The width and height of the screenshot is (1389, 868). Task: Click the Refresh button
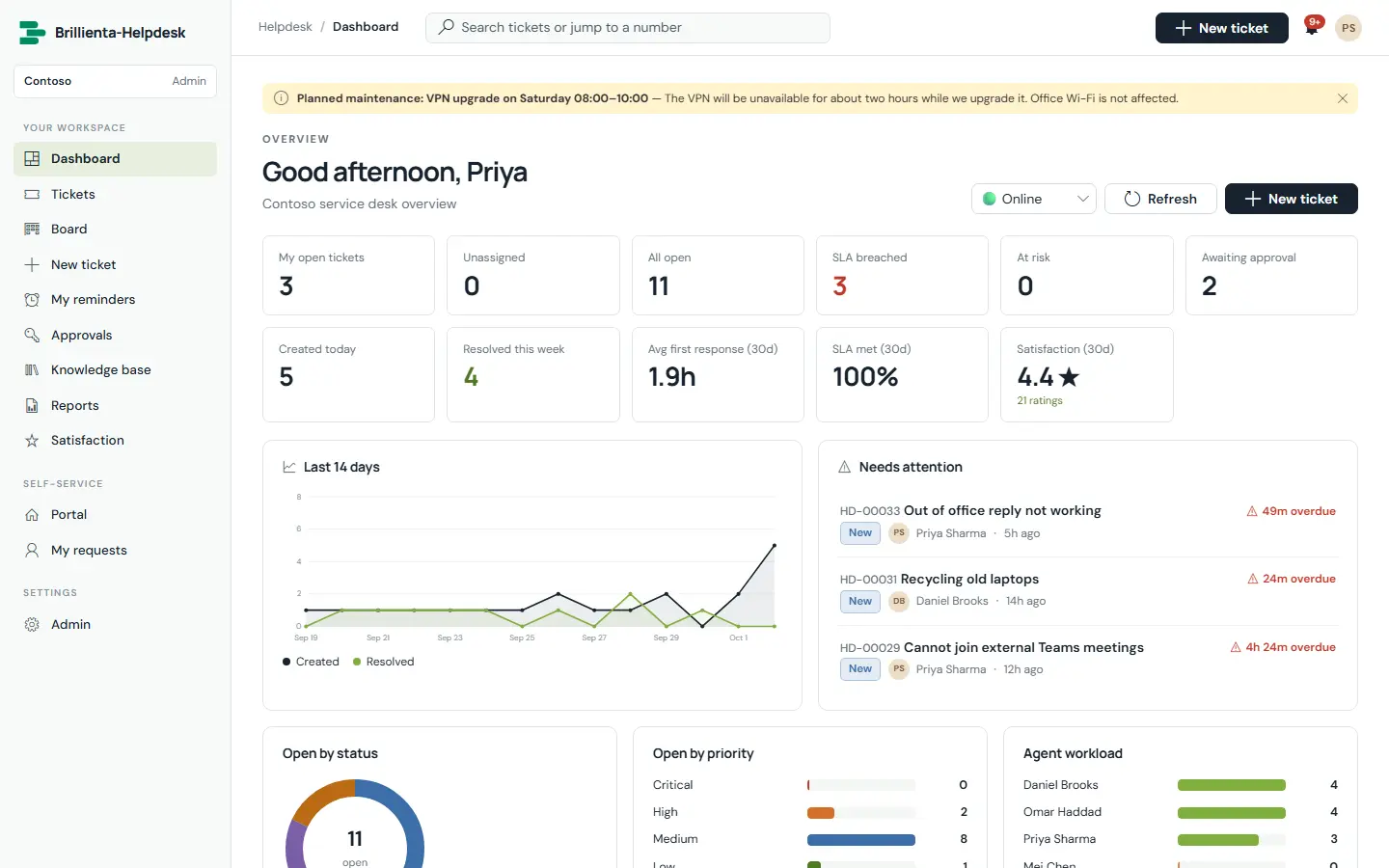pos(1160,199)
